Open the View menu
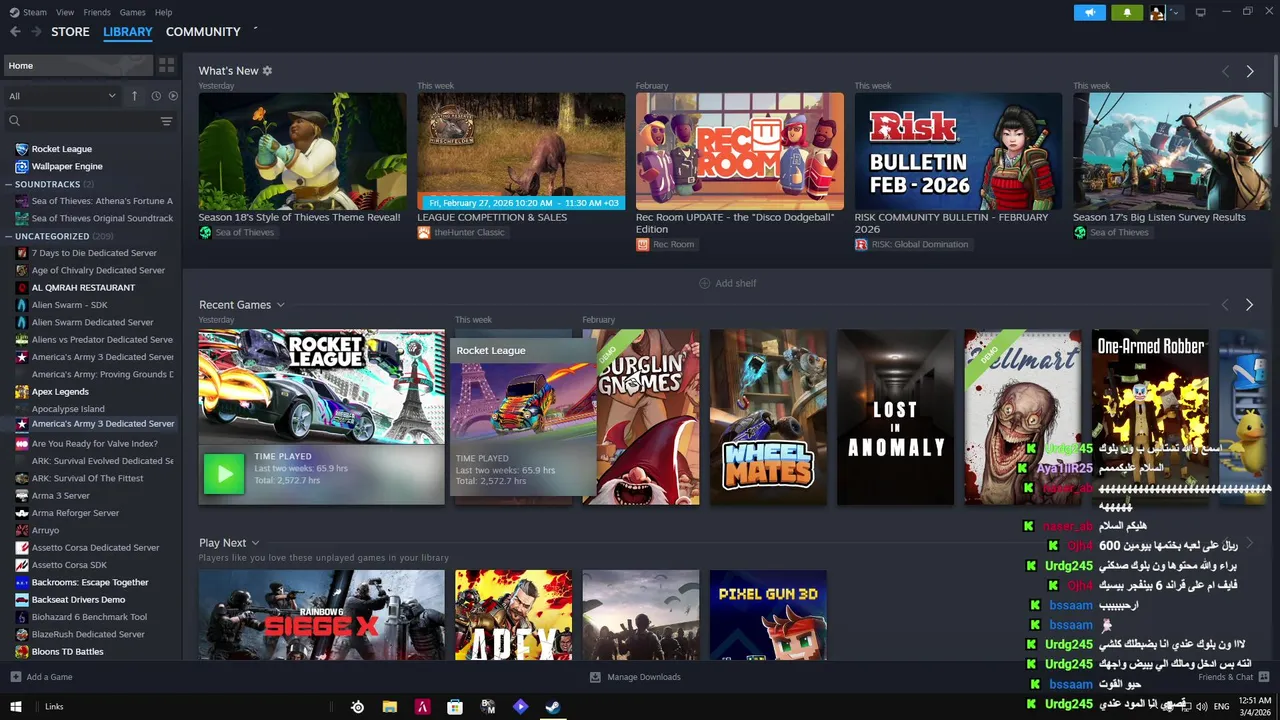Screen dimensions: 1280x720 65,12
